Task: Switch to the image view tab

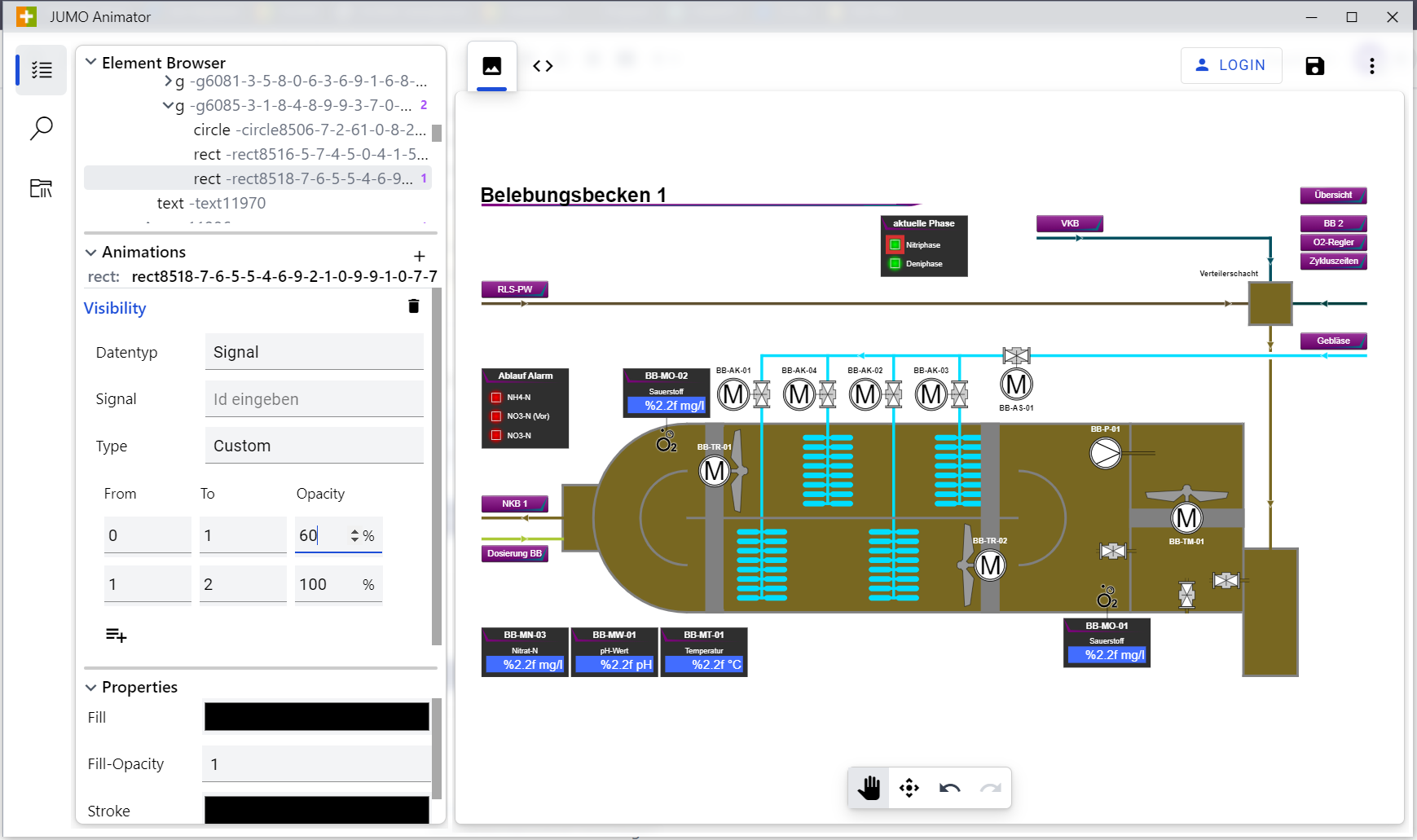Action: click(492, 66)
